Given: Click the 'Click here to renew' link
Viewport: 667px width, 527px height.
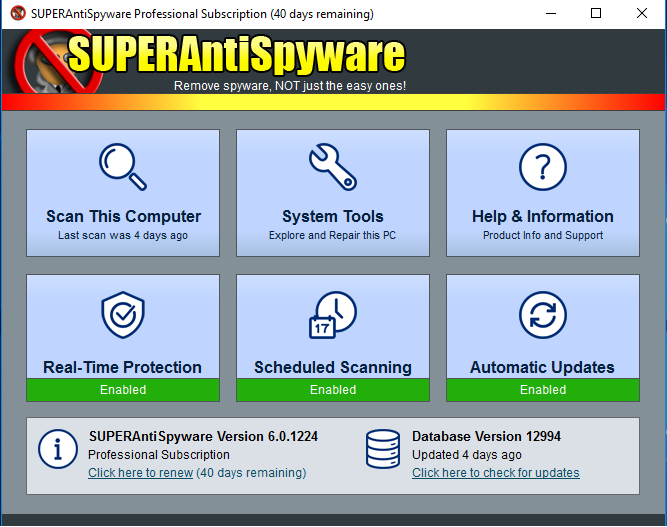Looking at the screenshot, I should click(x=140, y=473).
